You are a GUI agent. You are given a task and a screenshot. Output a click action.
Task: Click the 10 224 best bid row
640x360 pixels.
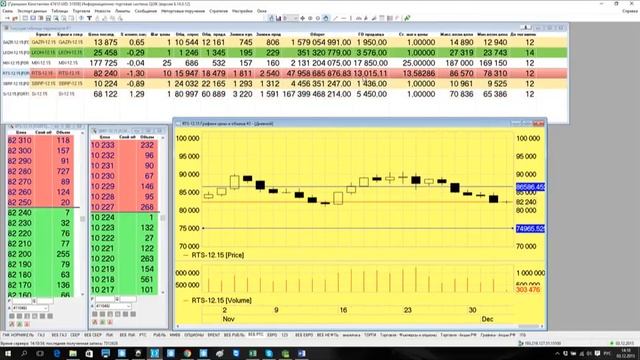[x=124, y=218]
